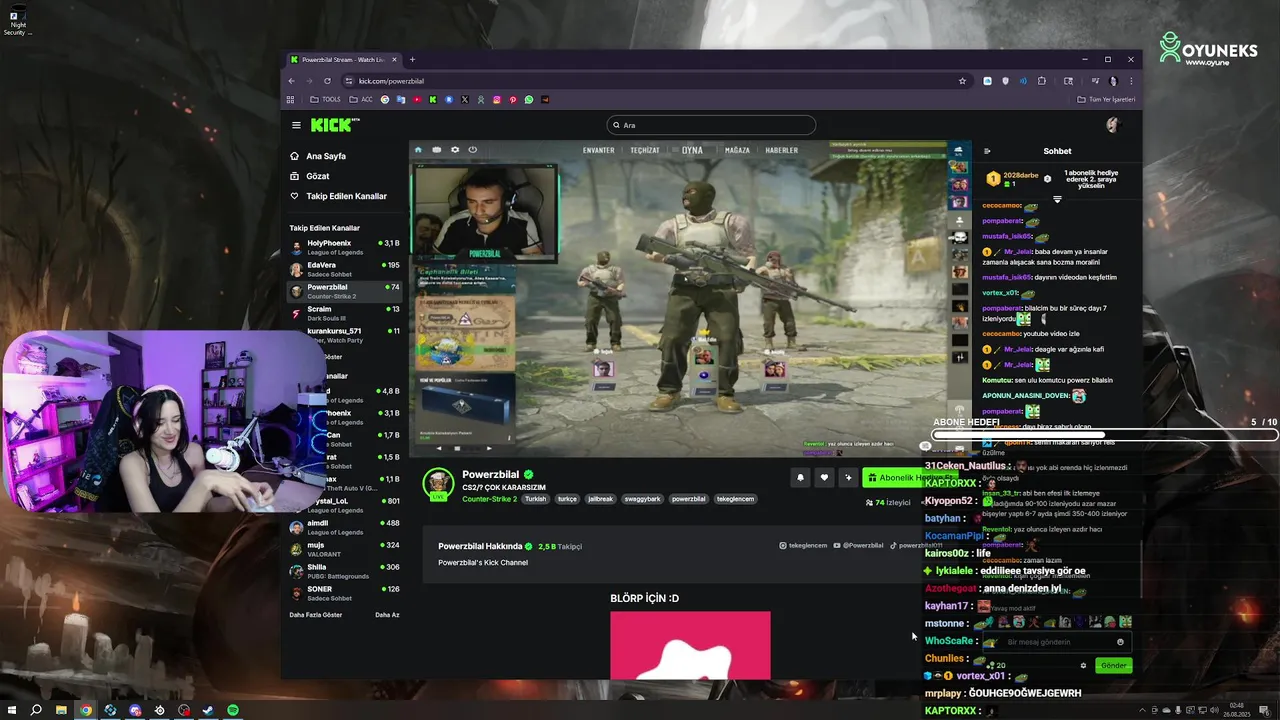Open the @Powerzbilal YouTube link
The width and height of the screenshot is (1280, 720).
859,546
